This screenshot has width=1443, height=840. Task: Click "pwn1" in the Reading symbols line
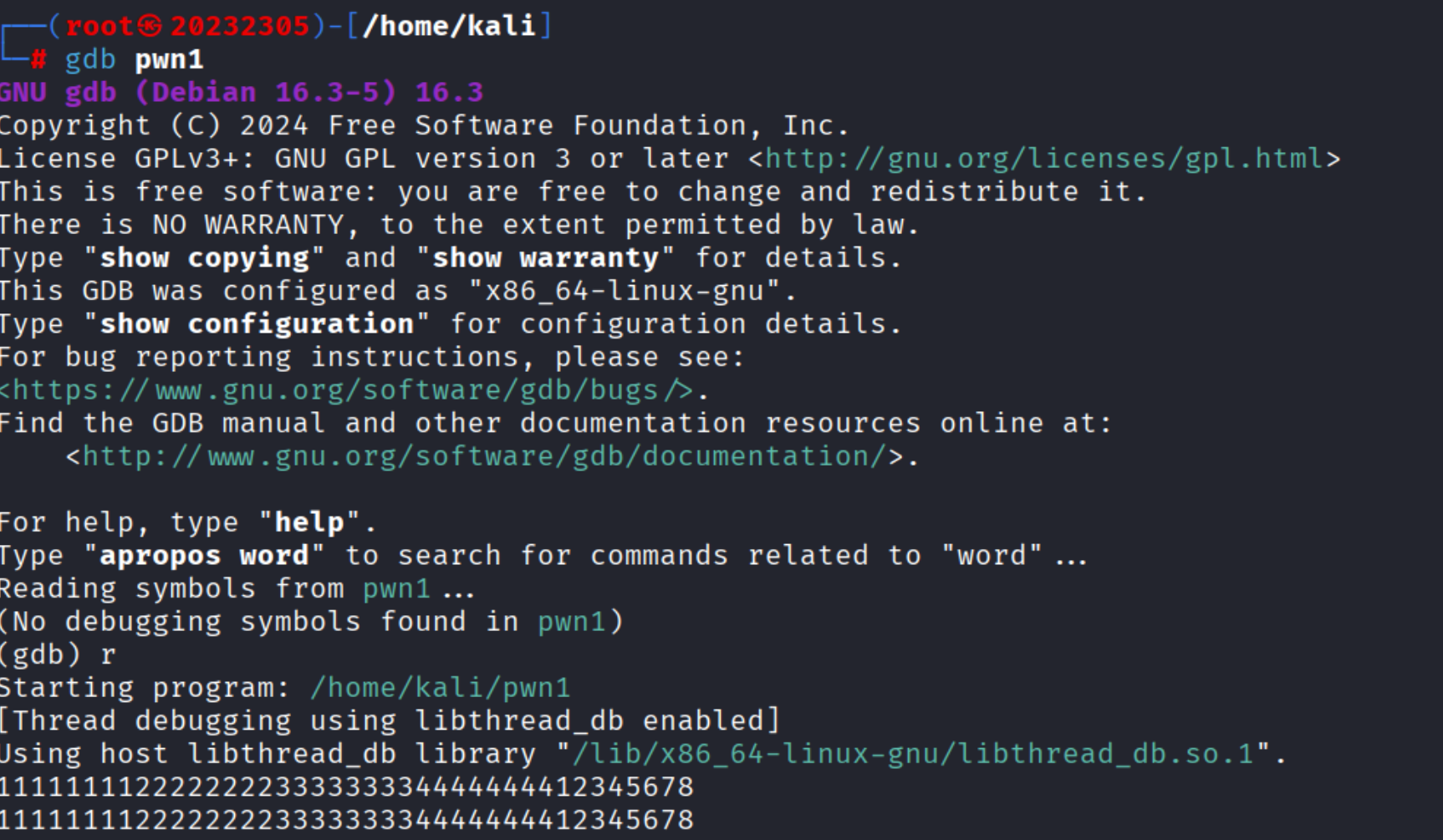coord(397,589)
